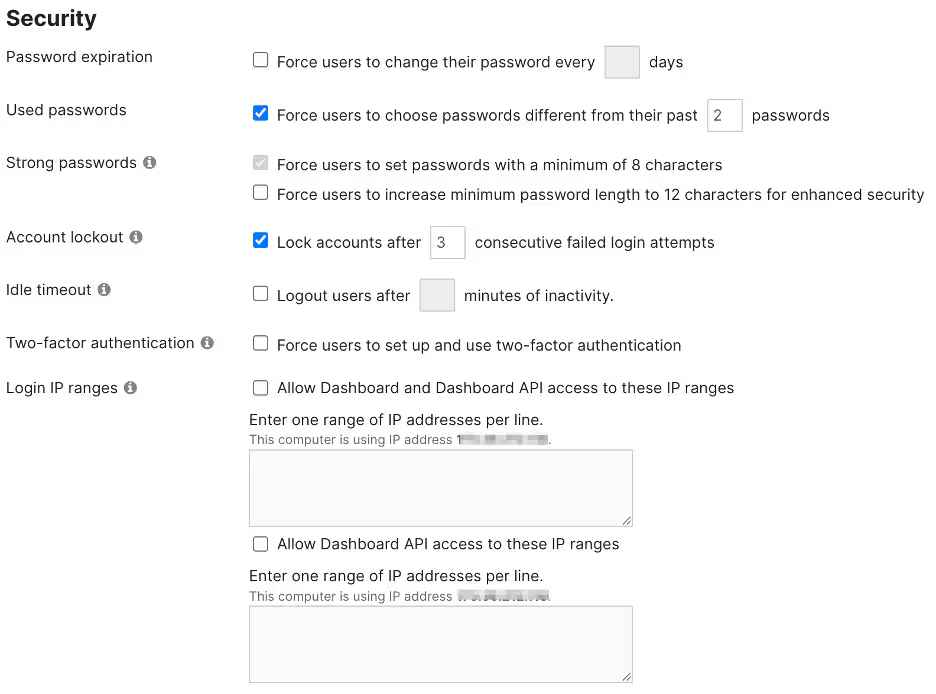Viewport: 936px width, 694px height.
Task: Click the Two-factor authentication info icon
Action: 207,343
